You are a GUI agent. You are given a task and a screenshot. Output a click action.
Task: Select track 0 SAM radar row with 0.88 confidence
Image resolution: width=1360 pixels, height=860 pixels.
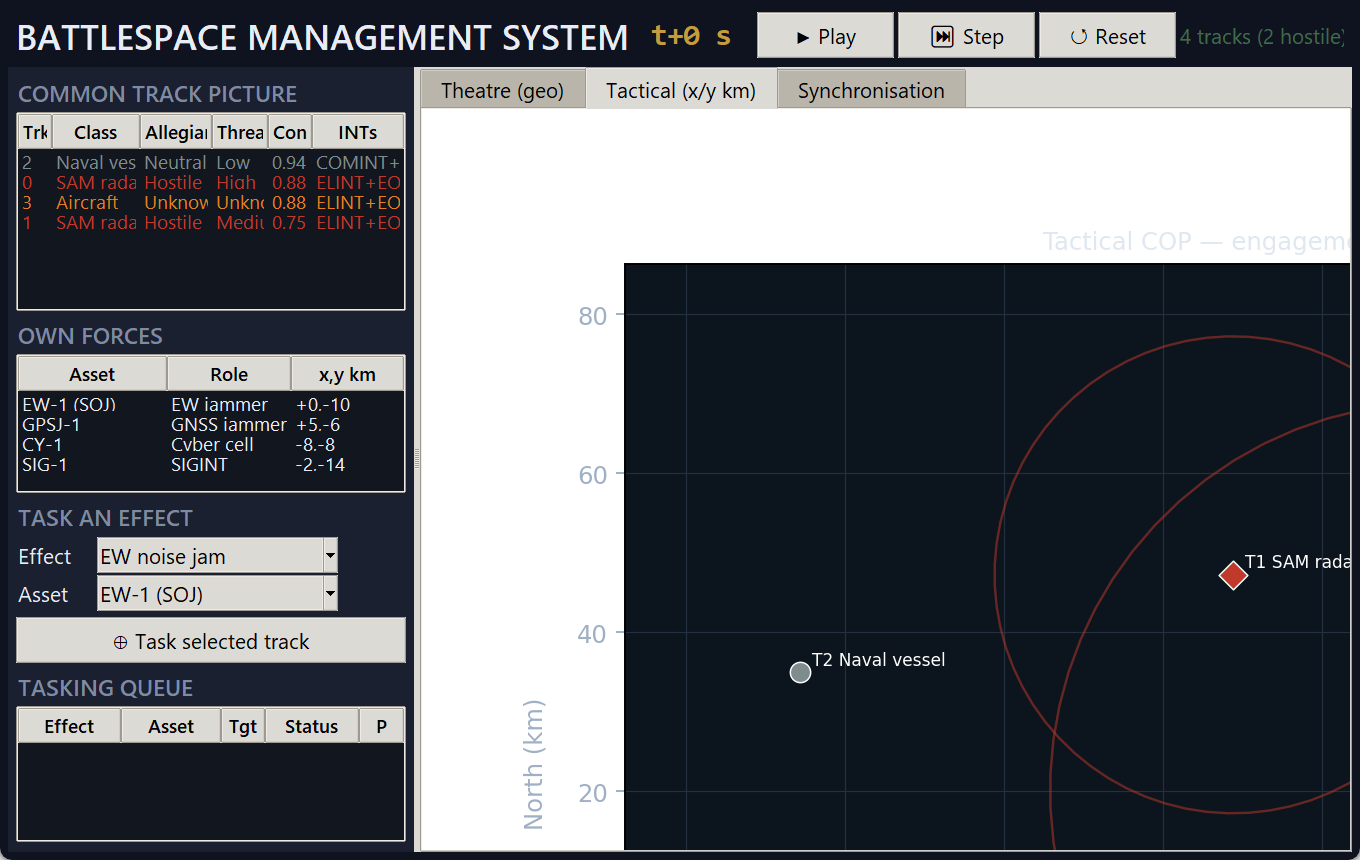click(x=211, y=182)
